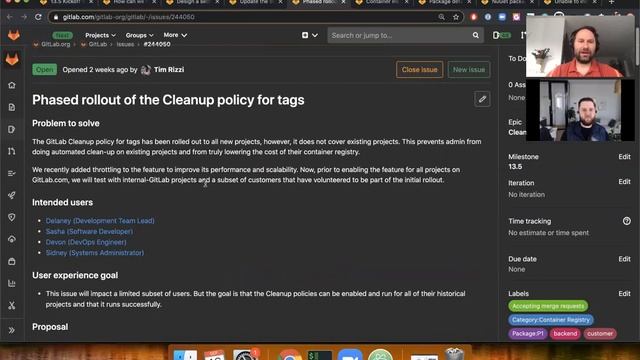Open Tim Rizzi author link
This screenshot has width=640, height=360.
pos(169,70)
